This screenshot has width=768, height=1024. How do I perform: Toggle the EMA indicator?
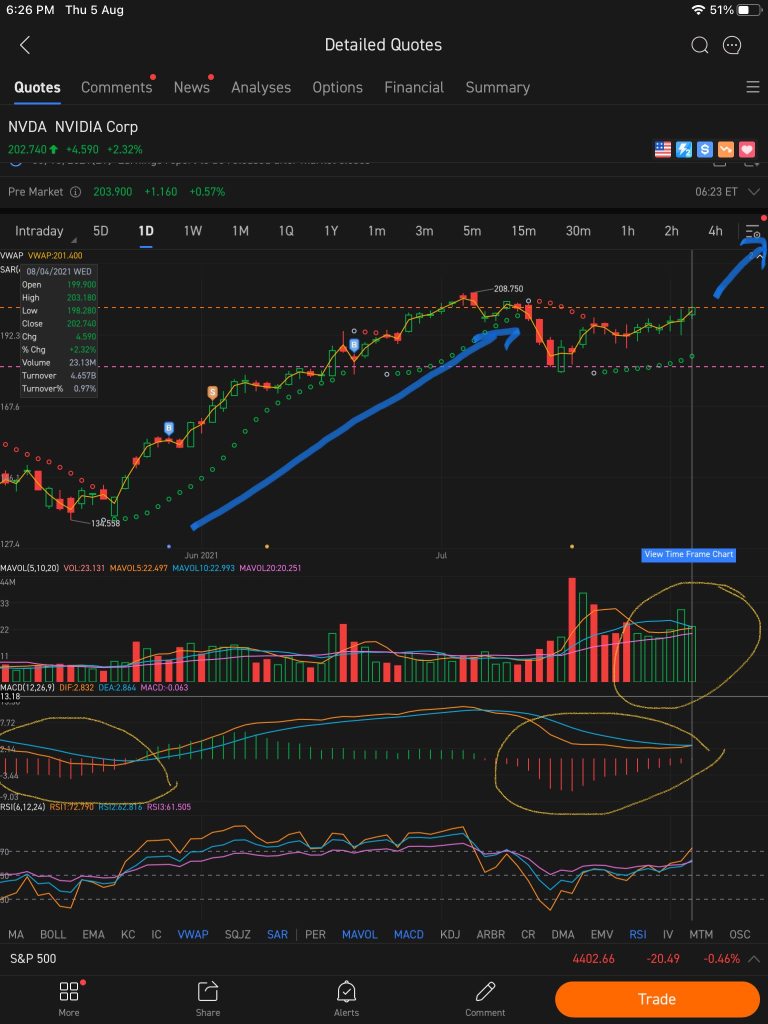pyautogui.click(x=93, y=935)
